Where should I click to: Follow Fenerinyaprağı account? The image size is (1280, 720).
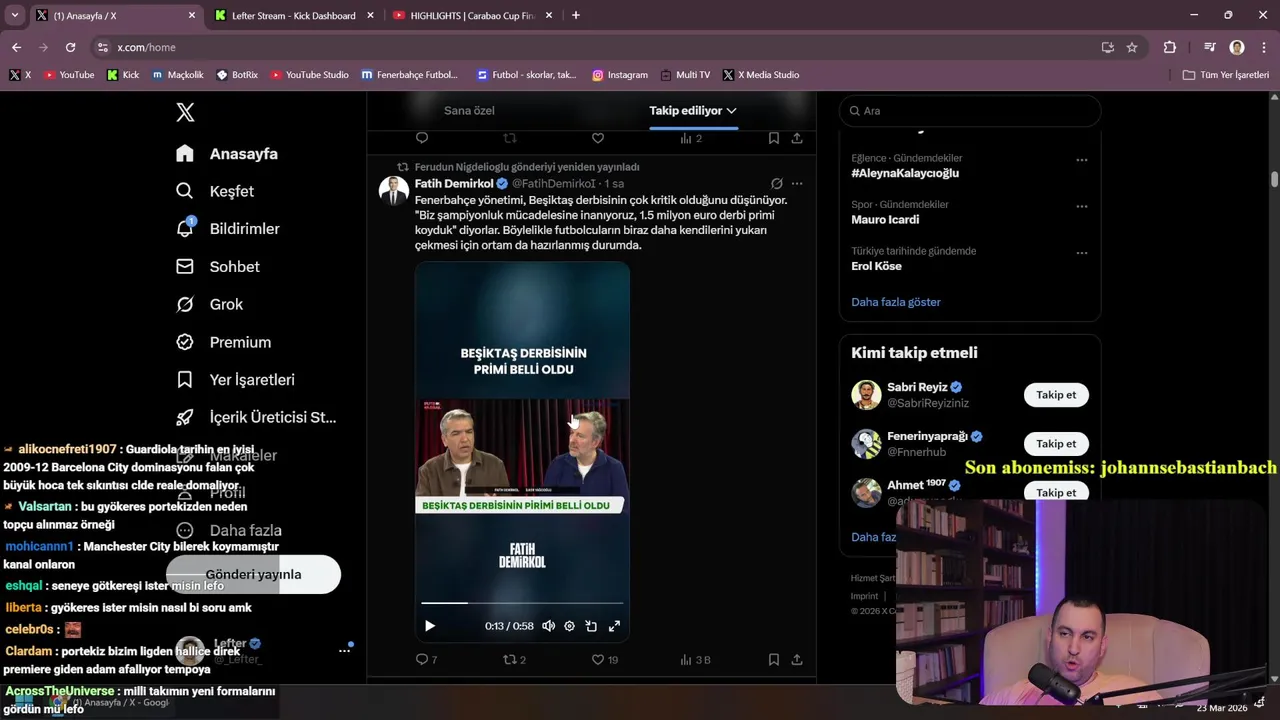(1056, 444)
